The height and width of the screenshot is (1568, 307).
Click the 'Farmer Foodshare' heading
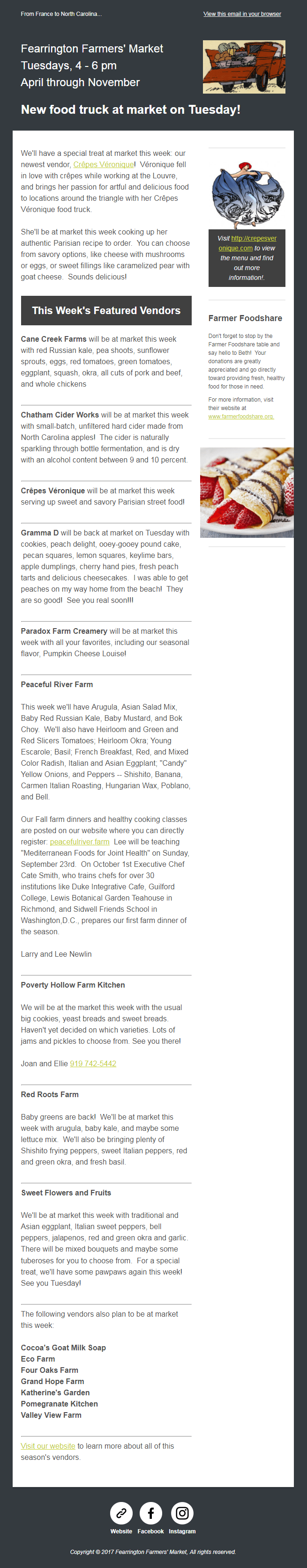[x=245, y=318]
